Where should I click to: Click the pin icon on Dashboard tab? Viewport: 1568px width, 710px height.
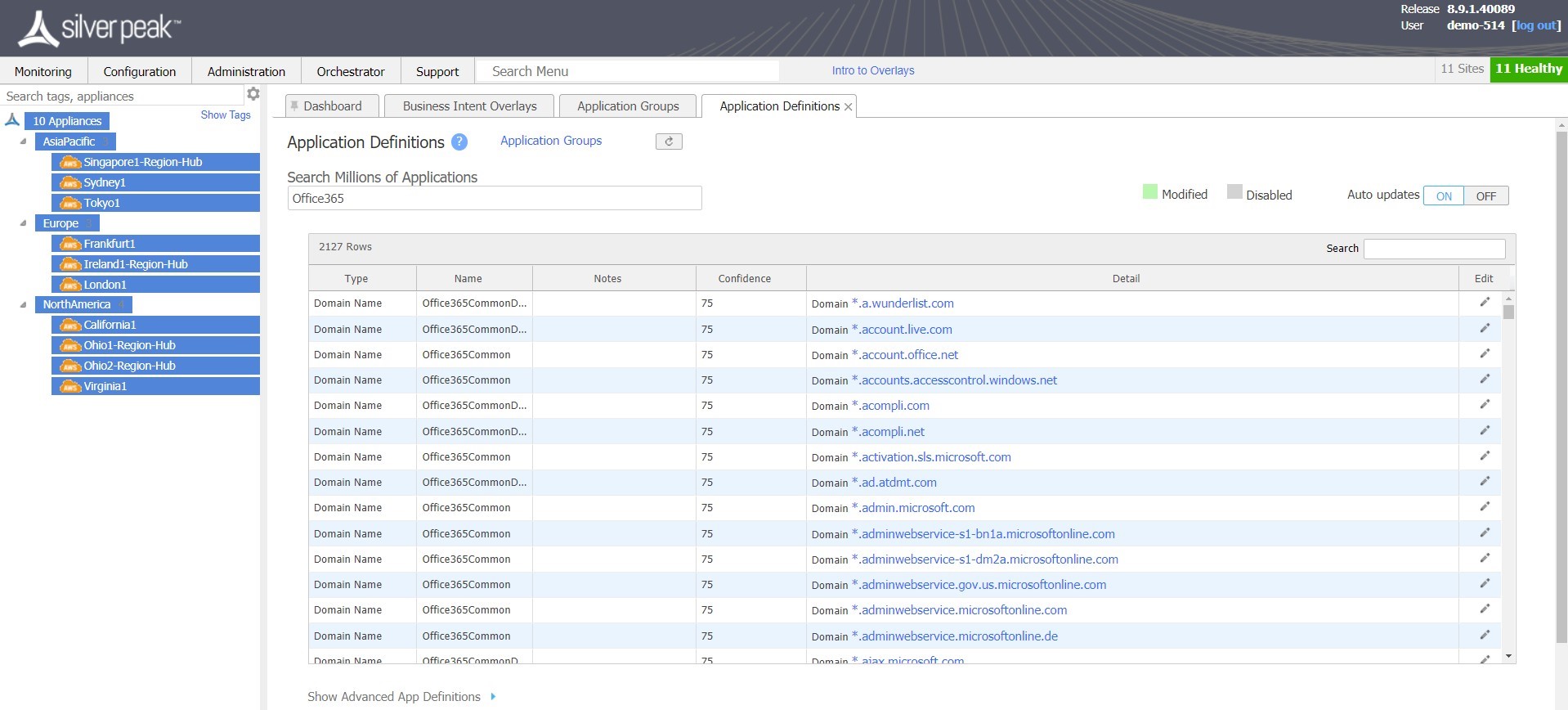click(294, 106)
